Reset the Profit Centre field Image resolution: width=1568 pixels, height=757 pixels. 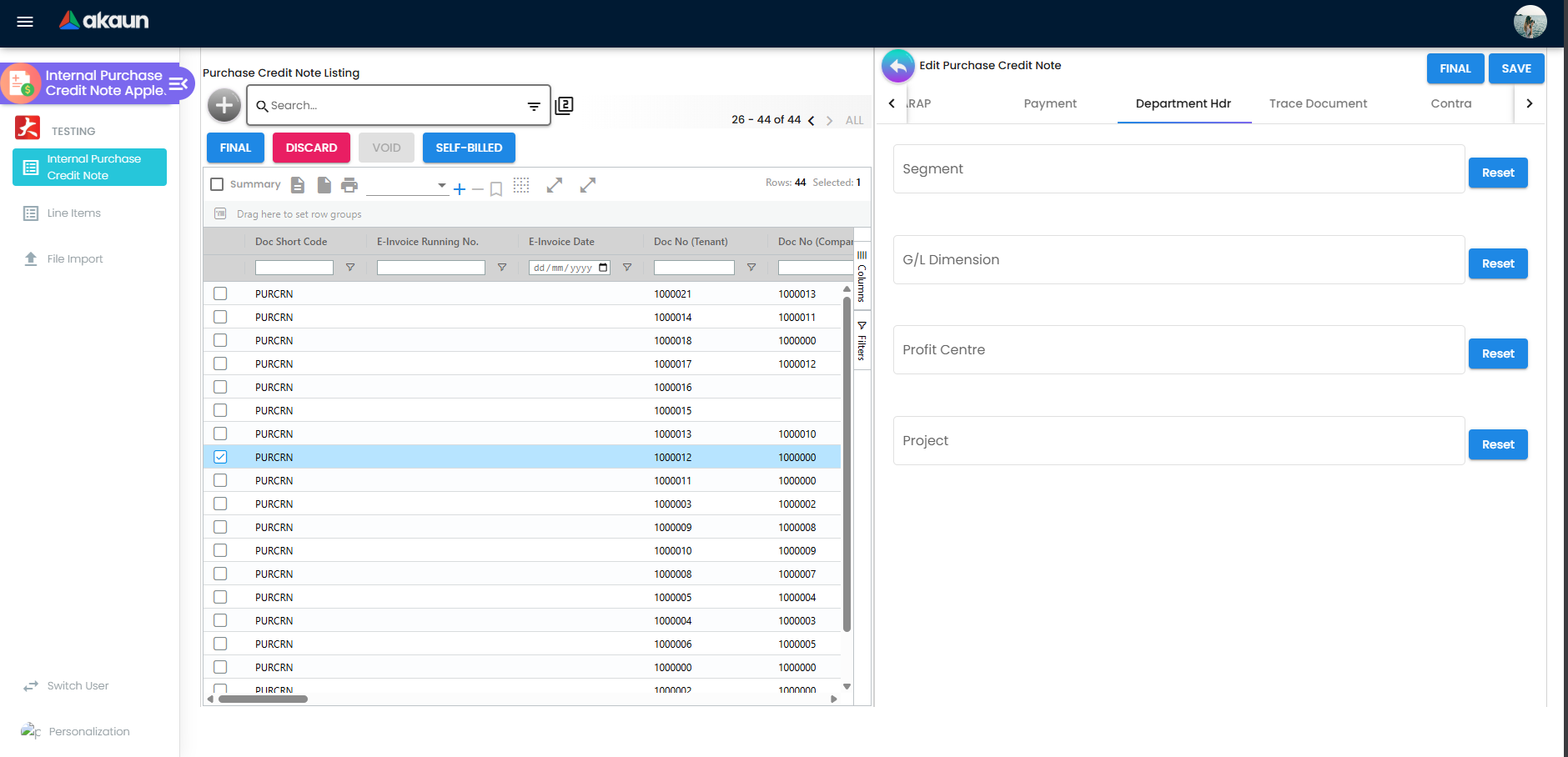(x=1498, y=353)
